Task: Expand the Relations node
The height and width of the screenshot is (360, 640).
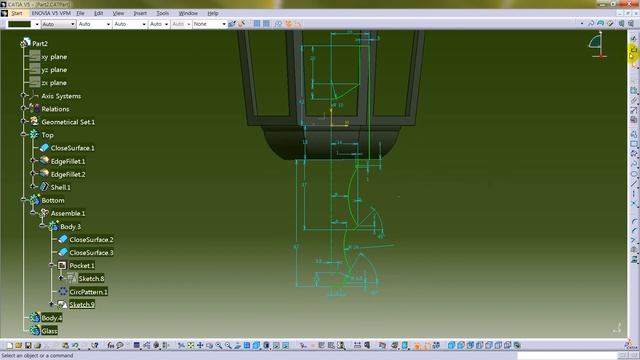Action: tap(24, 109)
